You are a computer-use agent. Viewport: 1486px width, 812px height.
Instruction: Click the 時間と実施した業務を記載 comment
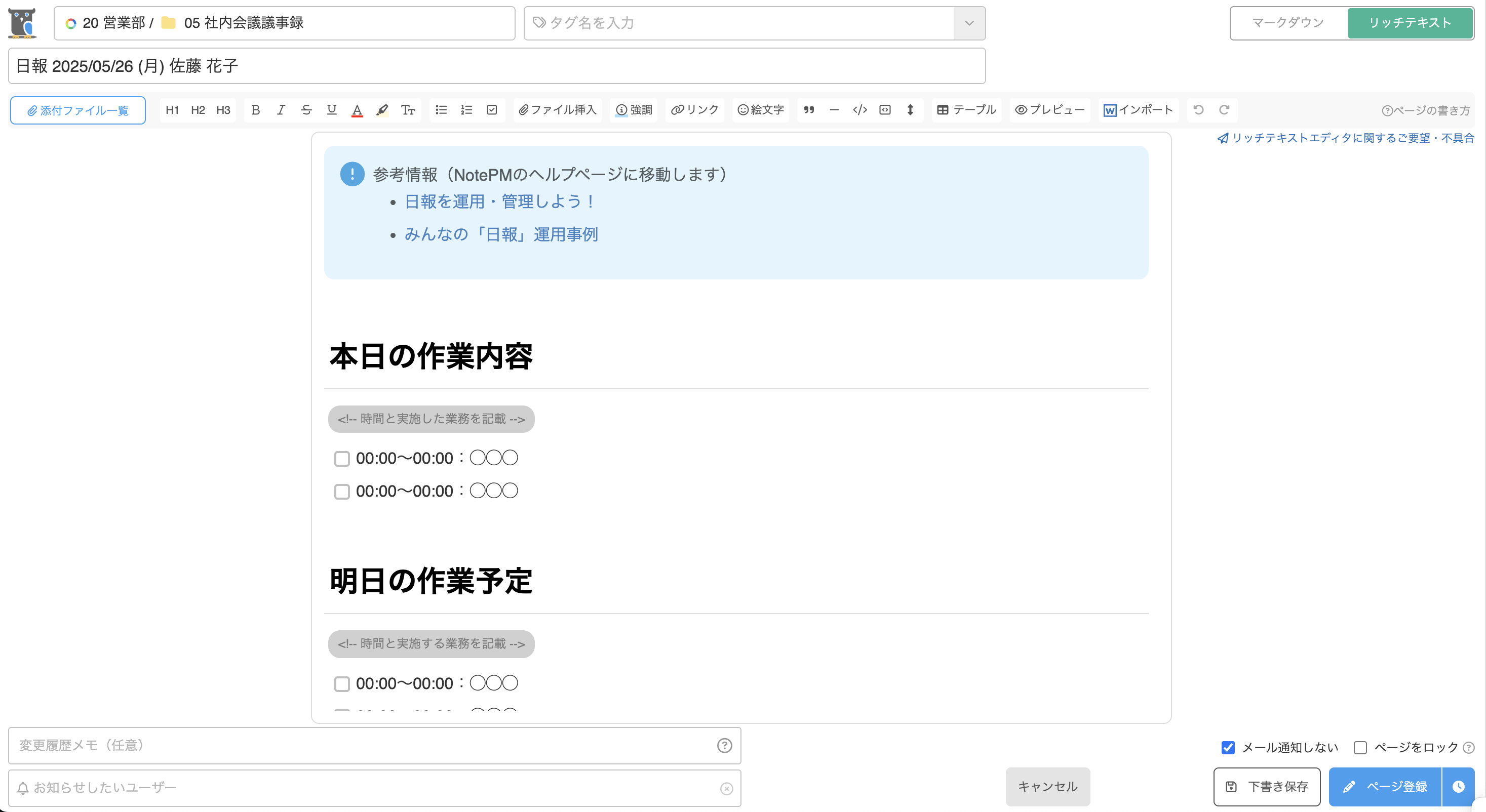(431, 419)
